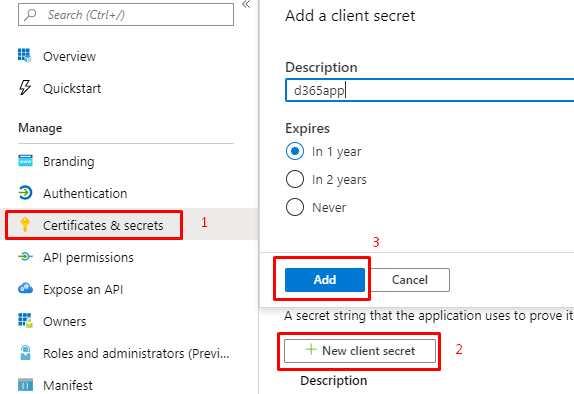Screen dimensions: 574x394
Task: Click the blue Add button
Action: click(x=325, y=280)
